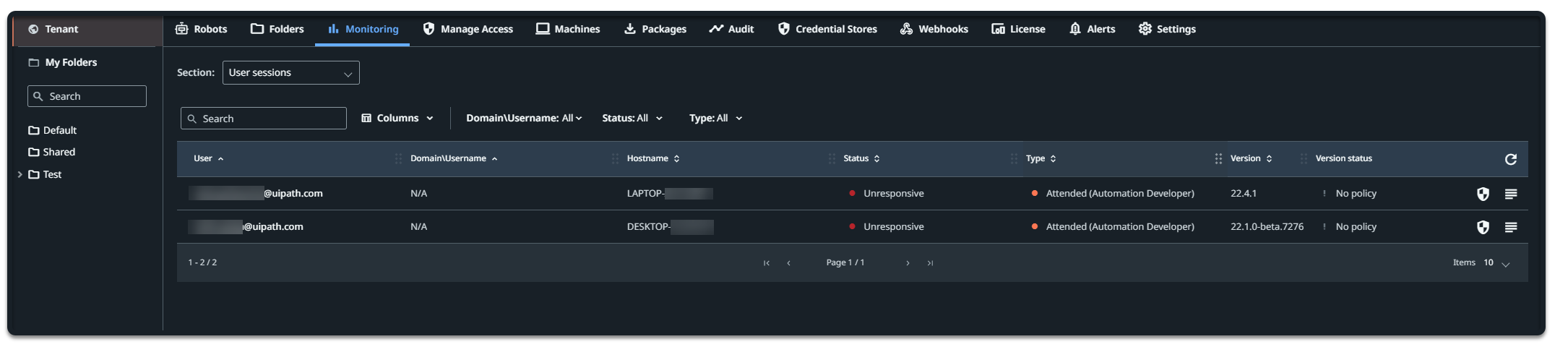The width and height of the screenshot is (1568, 360).
Task: Click version 22.1.0-beta.7276 cell
Action: [x=1267, y=226]
